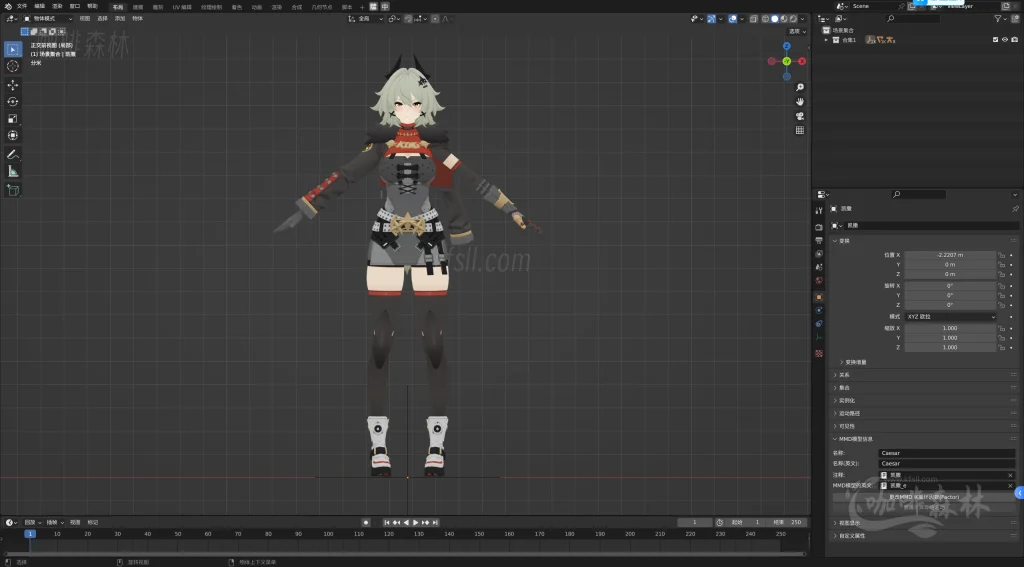Switch to the UV 编辑 workspace tab
The width and height of the screenshot is (1024, 567).
click(x=182, y=7)
